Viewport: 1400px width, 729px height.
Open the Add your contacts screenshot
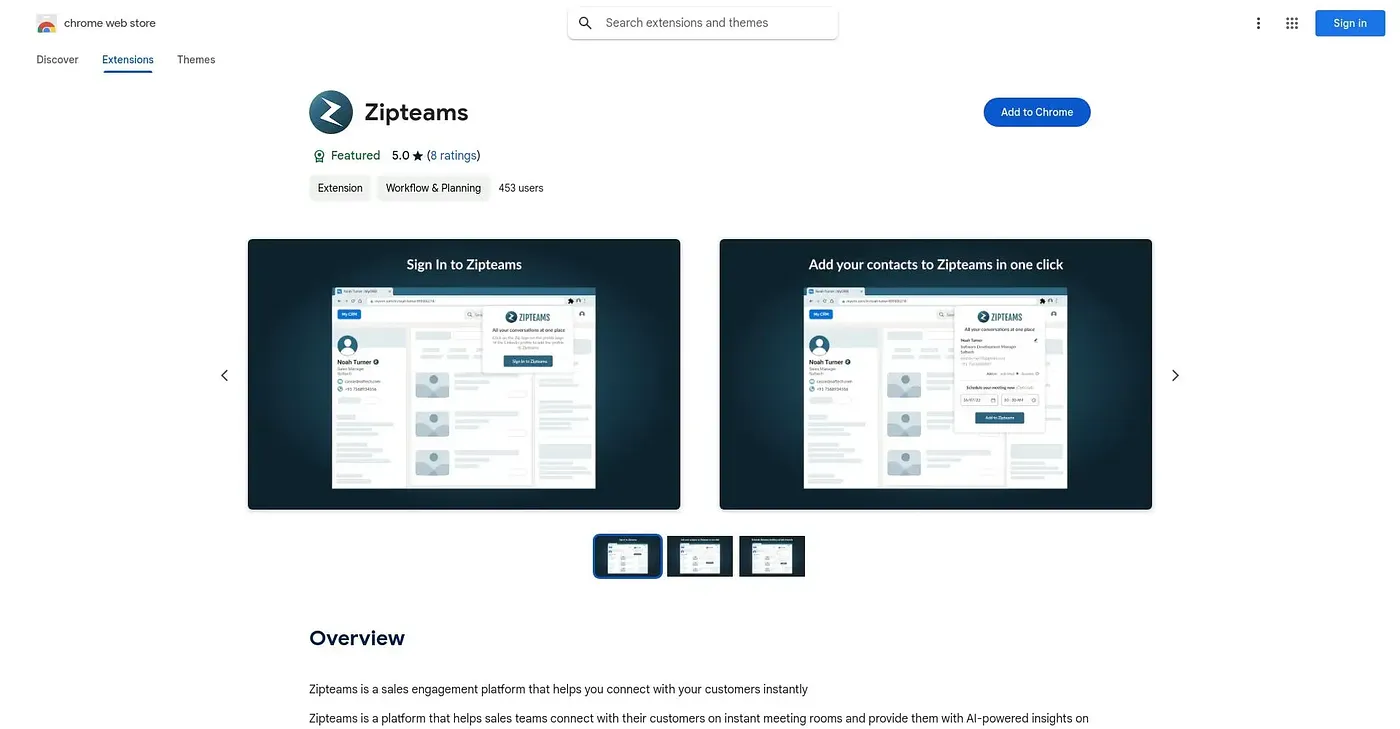(x=936, y=374)
